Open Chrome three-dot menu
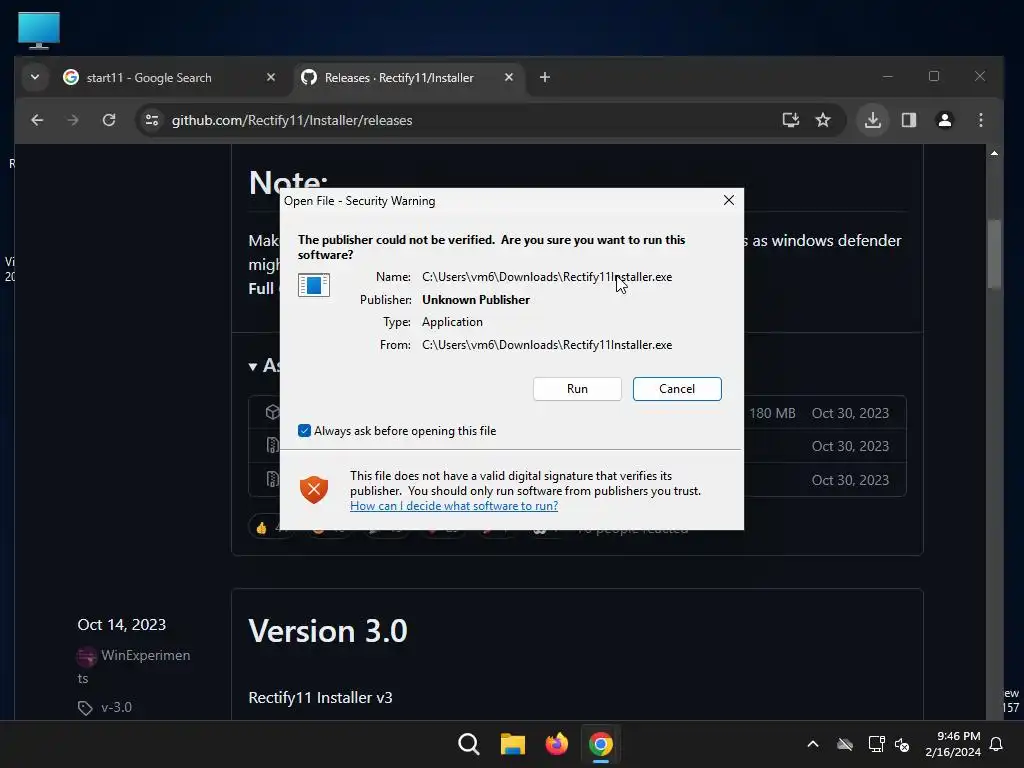Viewport: 1024px width, 768px height. tap(980, 120)
